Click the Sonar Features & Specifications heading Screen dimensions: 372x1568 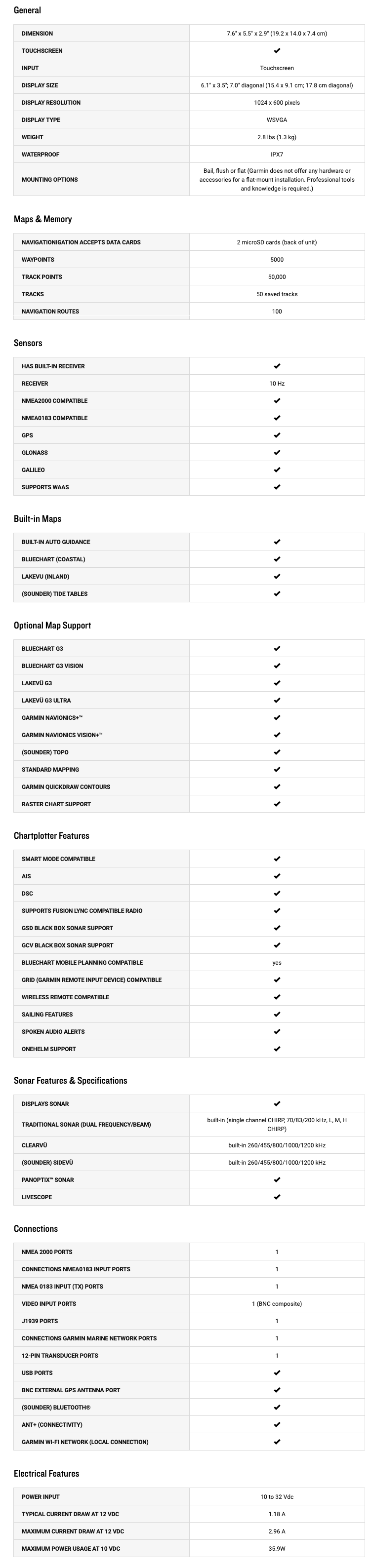(x=70, y=1080)
